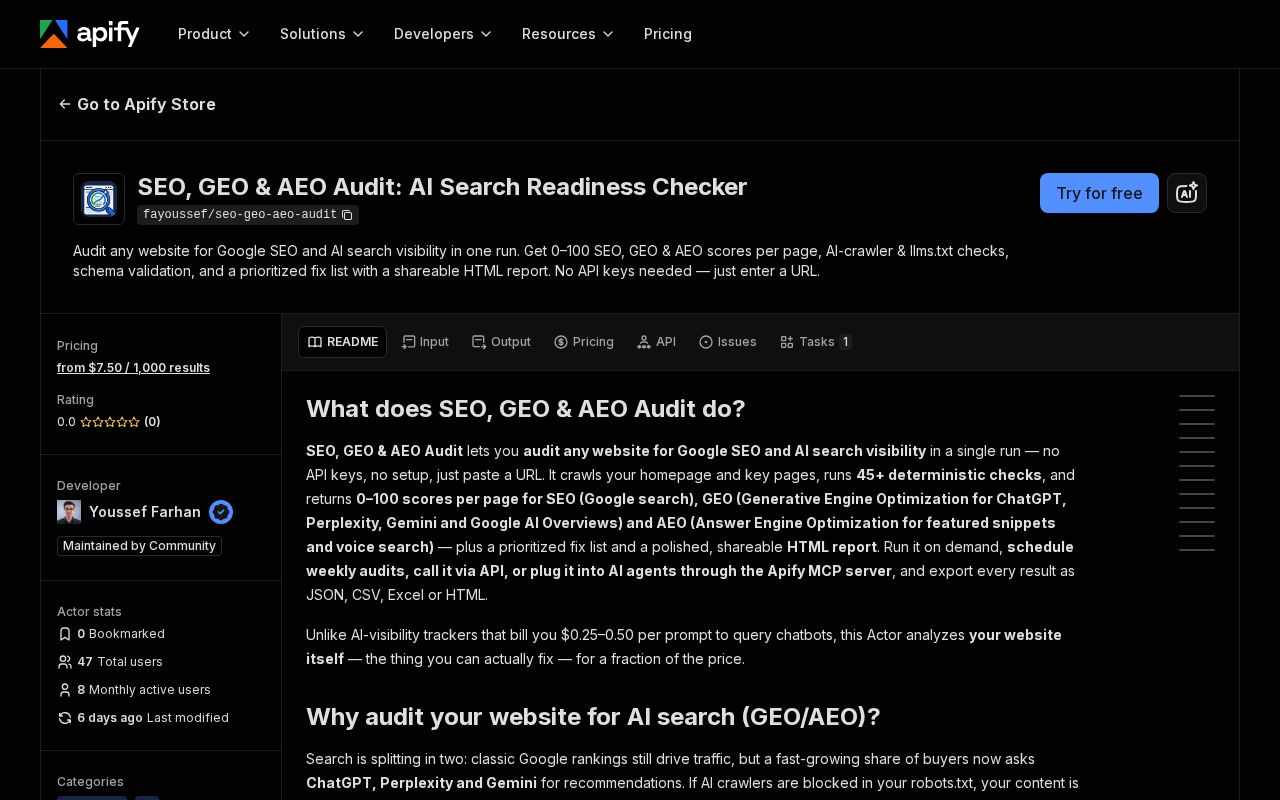Click the Maintained by Community badge
Viewport: 1280px width, 800px height.
point(139,546)
